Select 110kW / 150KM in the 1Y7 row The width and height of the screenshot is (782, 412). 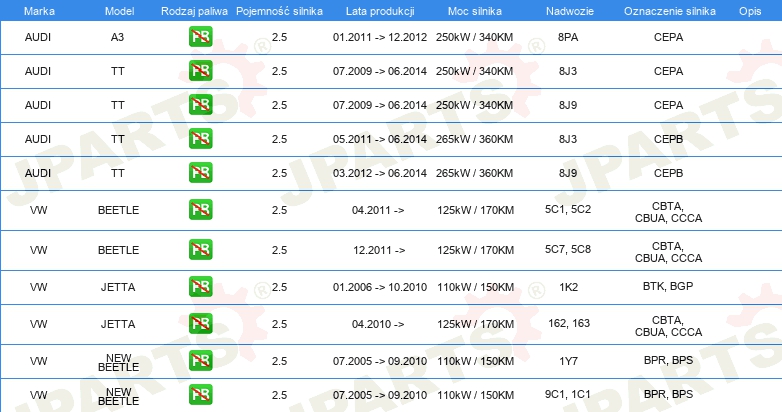(x=475, y=361)
